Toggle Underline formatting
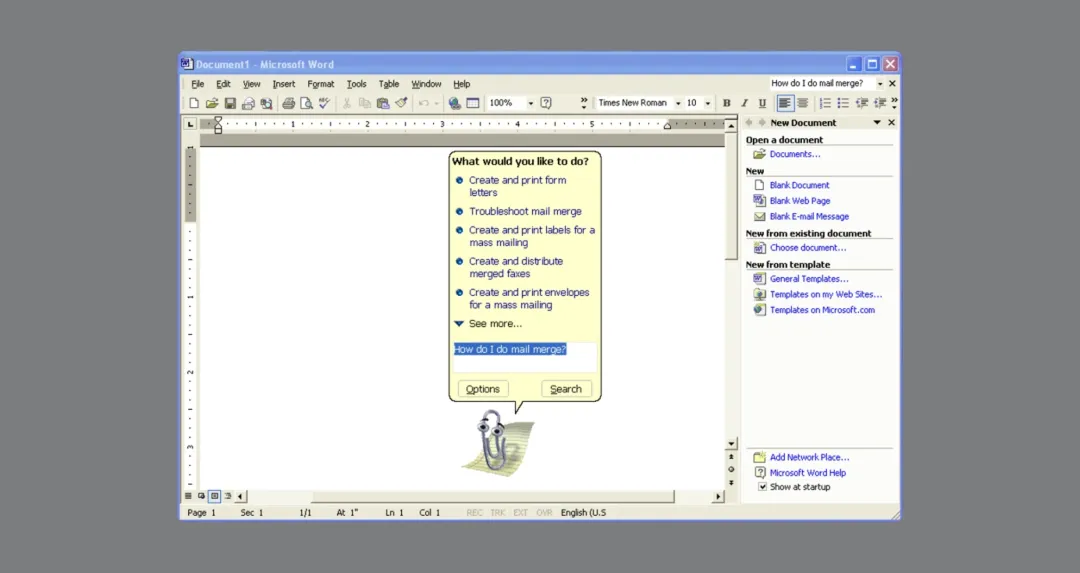1080x573 pixels. [x=762, y=103]
